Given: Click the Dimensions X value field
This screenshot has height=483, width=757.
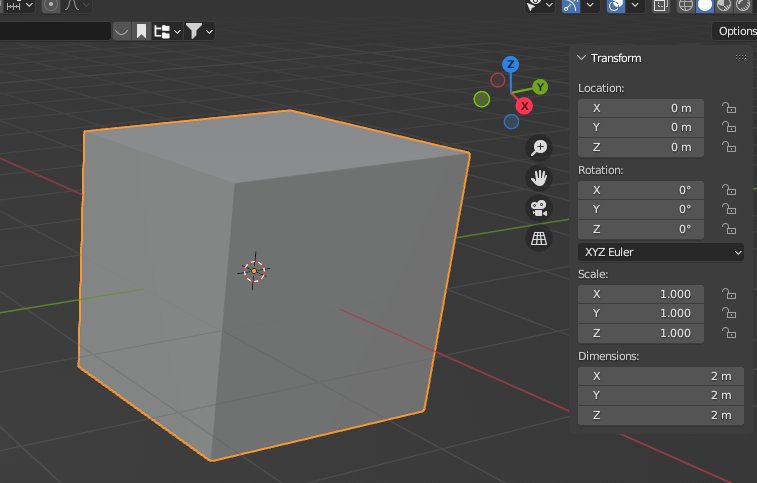Looking at the screenshot, I should point(661,376).
